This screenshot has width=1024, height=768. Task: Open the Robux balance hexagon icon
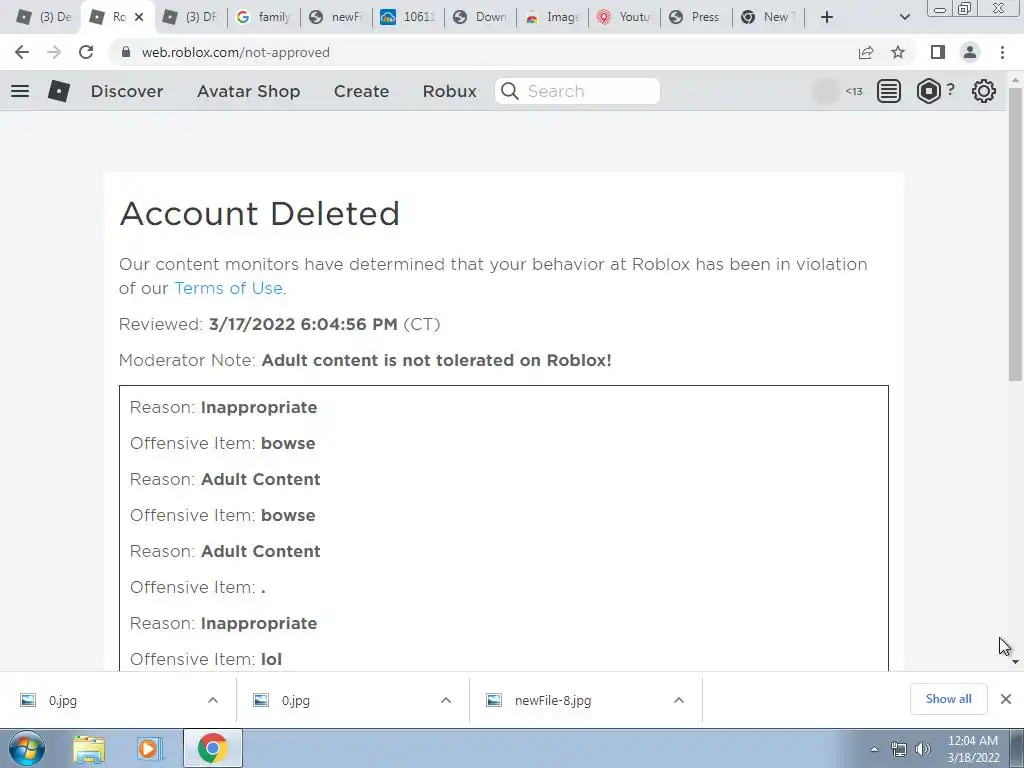929,91
